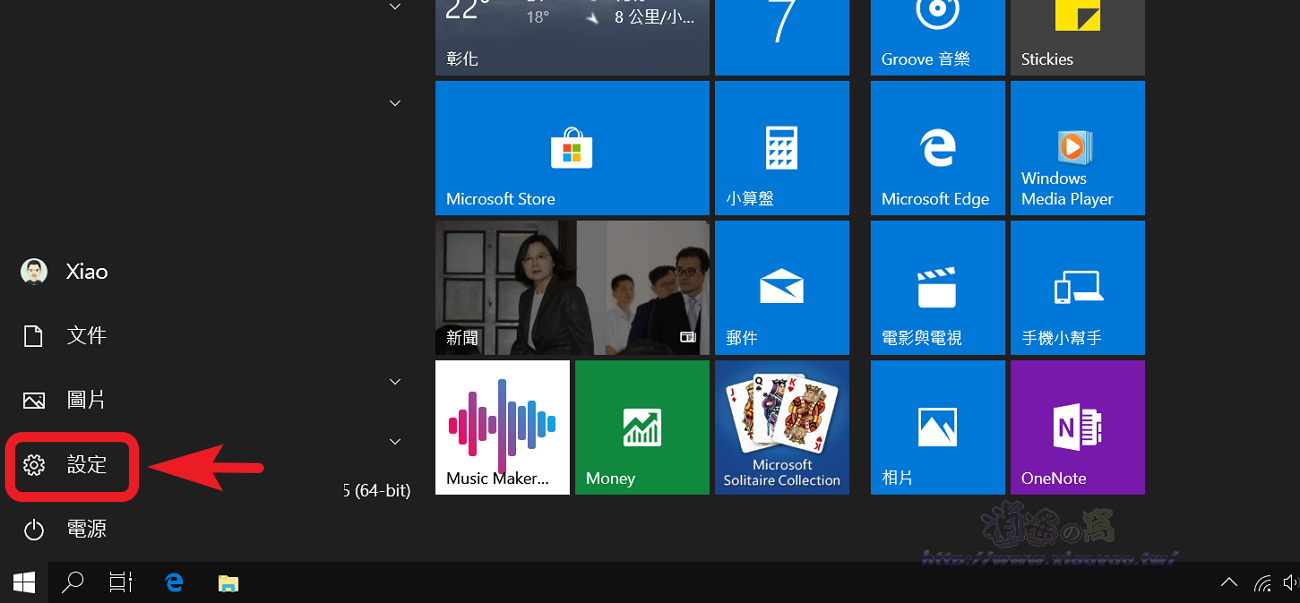Launch the OneNote tile
This screenshot has width=1300, height=603.
pyautogui.click(x=1078, y=428)
